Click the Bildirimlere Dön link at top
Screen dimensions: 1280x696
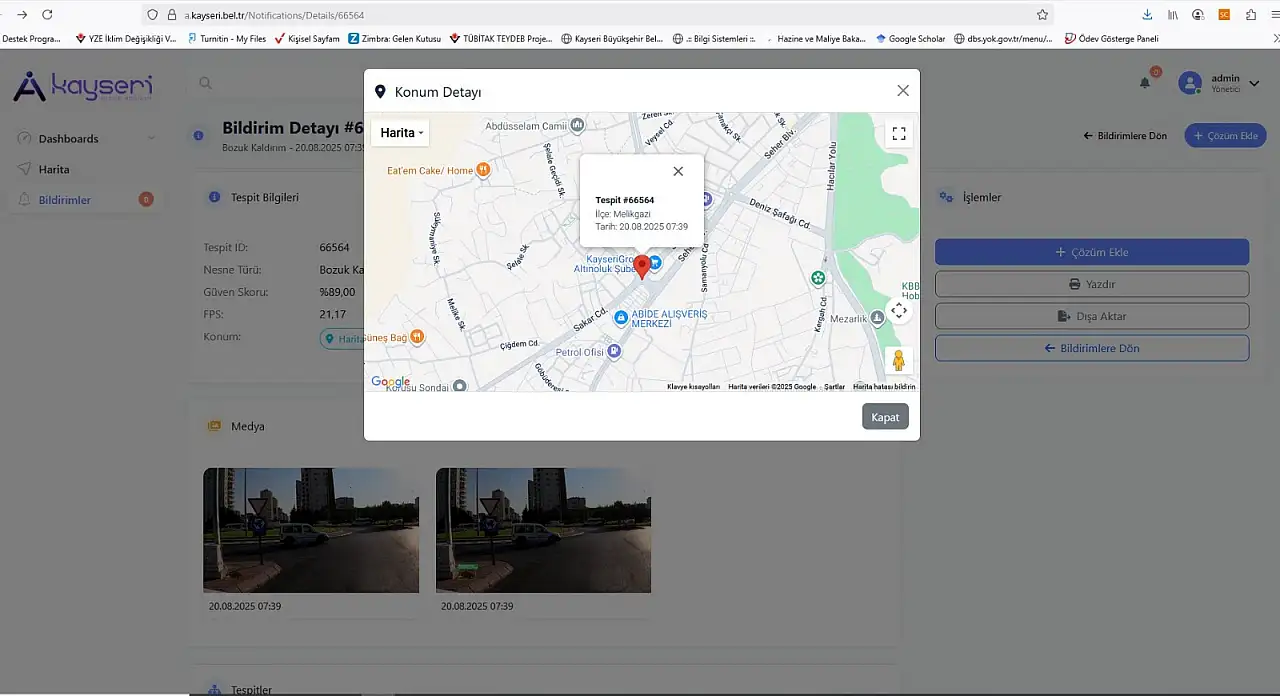coord(1125,136)
